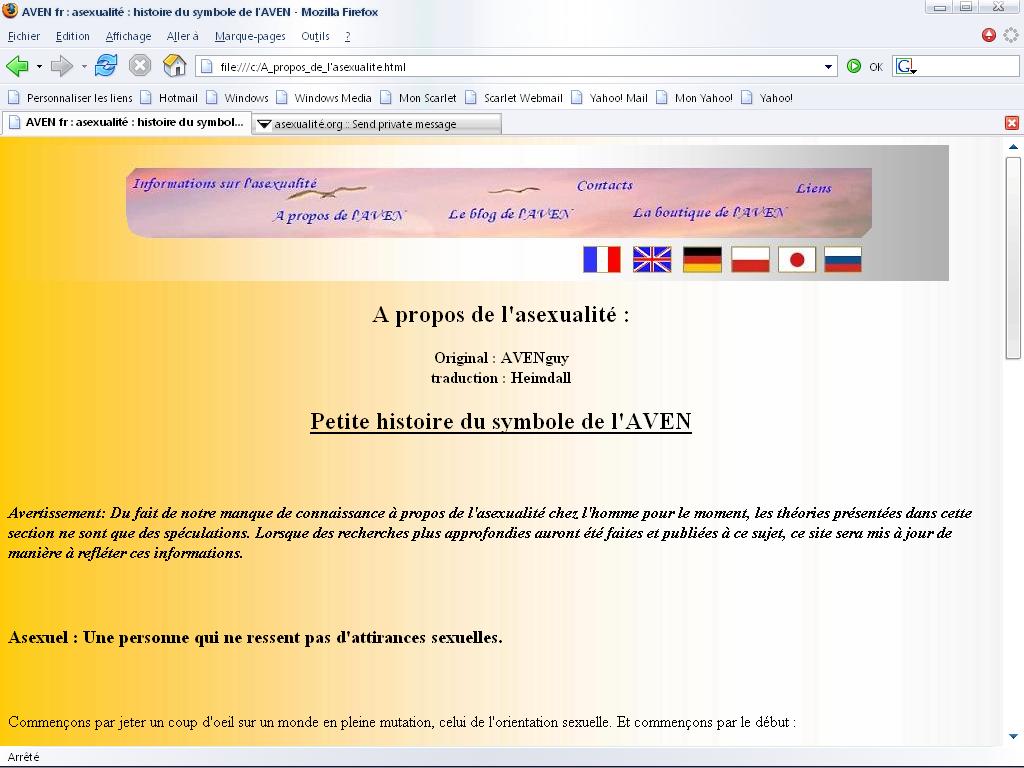Click the vertical scrollbar thumb
Screen dimensions: 1024x768
pyautogui.click(x=1013, y=257)
